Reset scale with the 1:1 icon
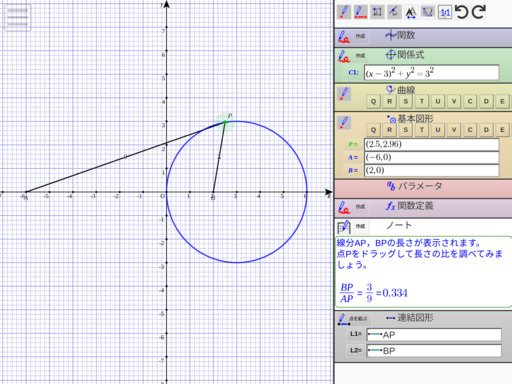Viewport: 512px width, 384px height. [x=445, y=12]
